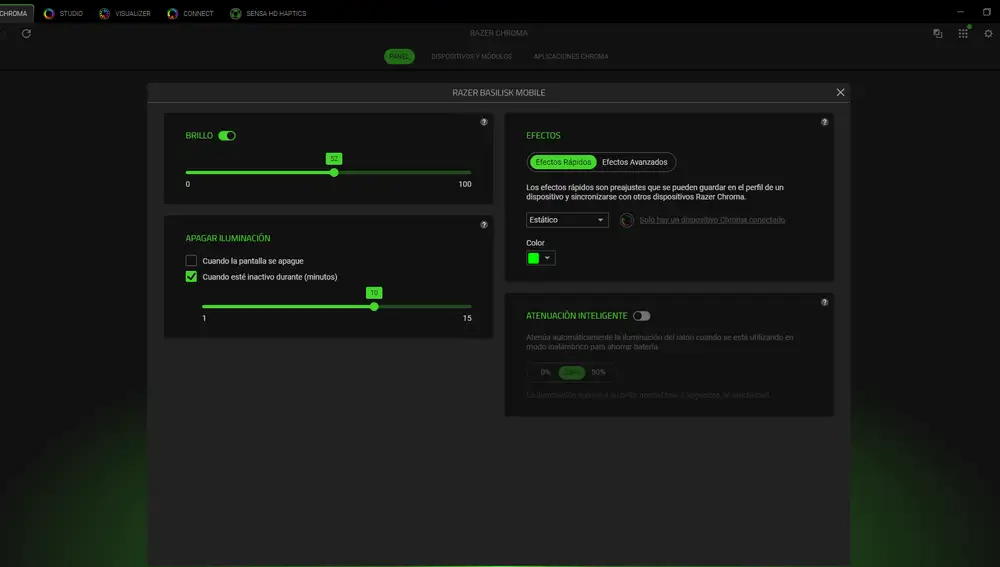Open the Studio tab

pos(63,13)
